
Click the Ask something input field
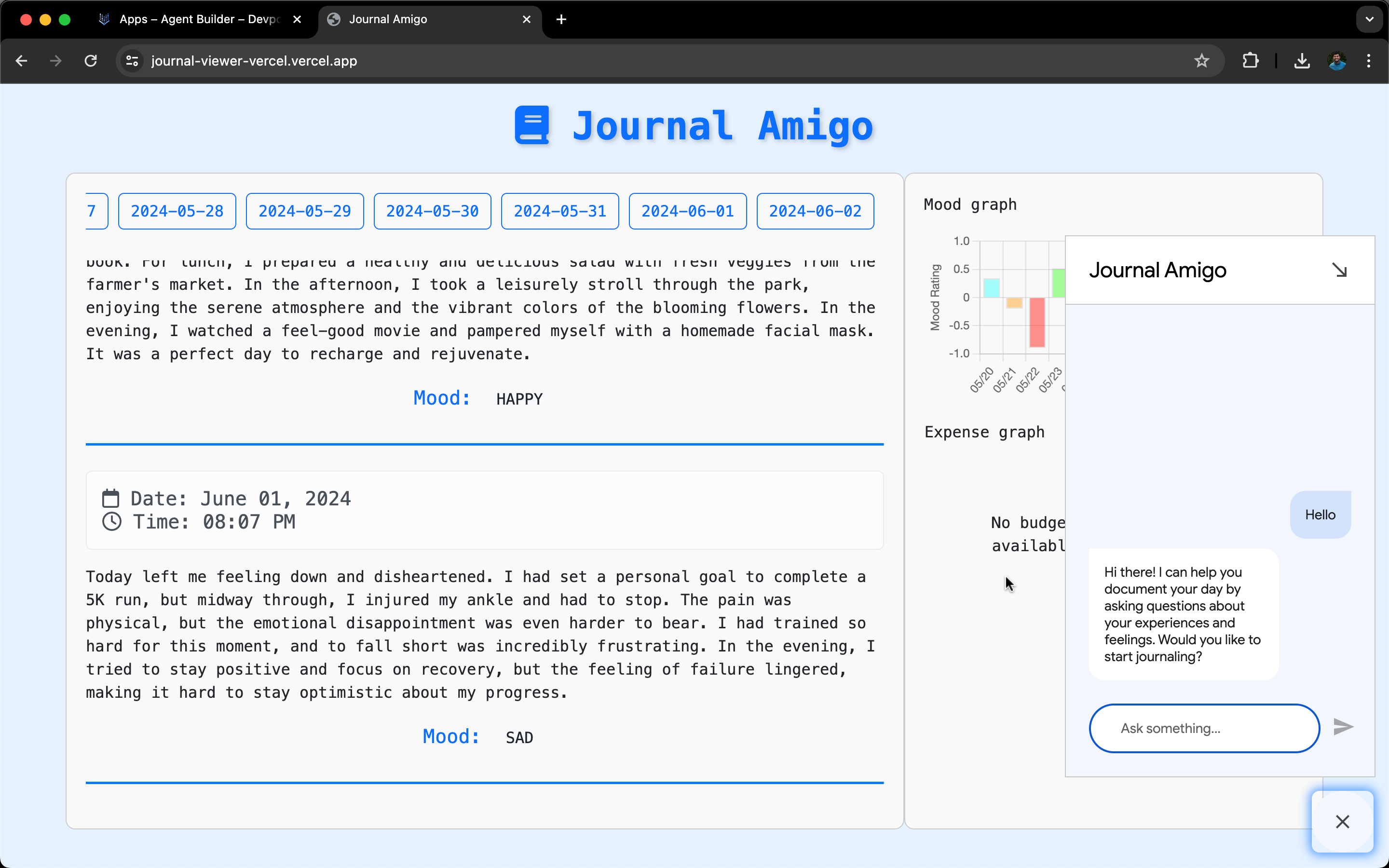(x=1204, y=728)
